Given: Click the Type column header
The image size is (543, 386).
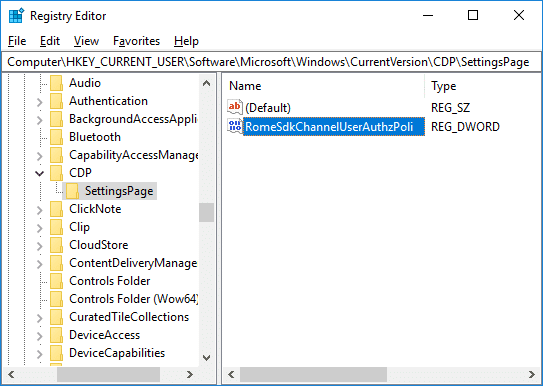Looking at the screenshot, I should 483,86.
